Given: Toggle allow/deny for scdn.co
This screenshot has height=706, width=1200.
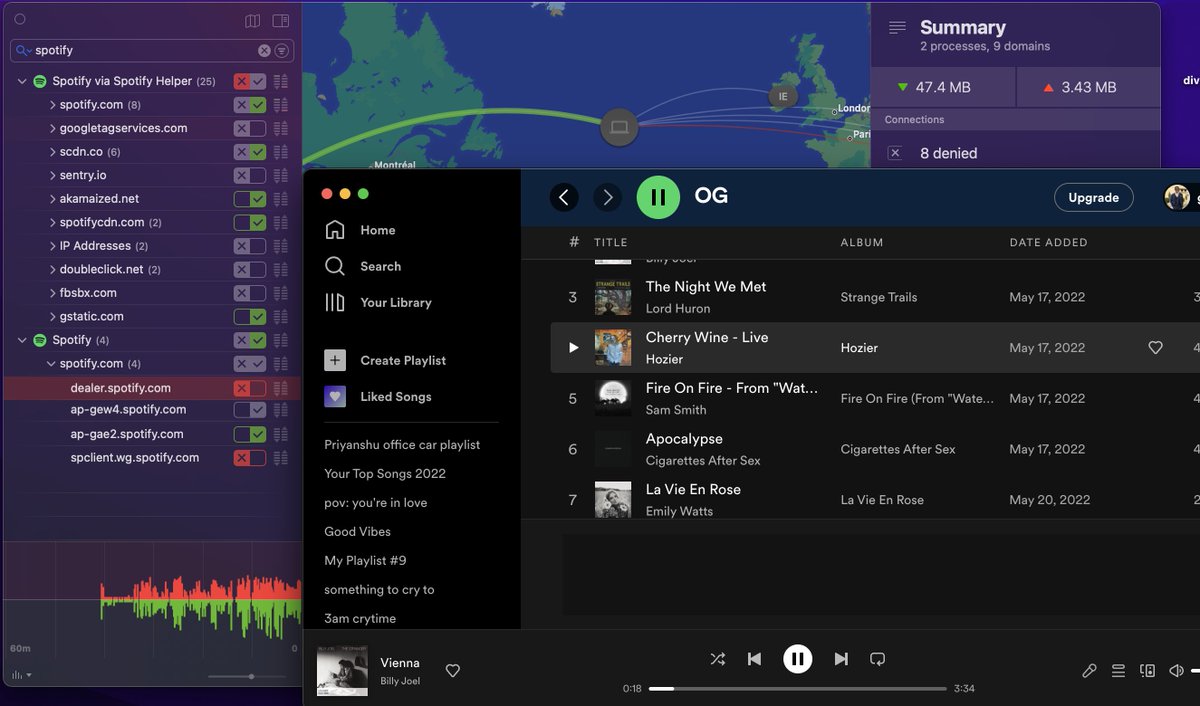Looking at the screenshot, I should pos(250,152).
